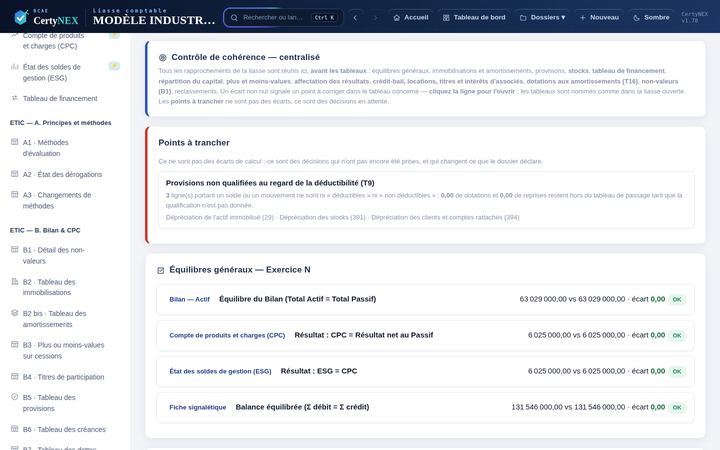
Task: Open B5 · Tableau des provisions
Action: tap(64, 403)
